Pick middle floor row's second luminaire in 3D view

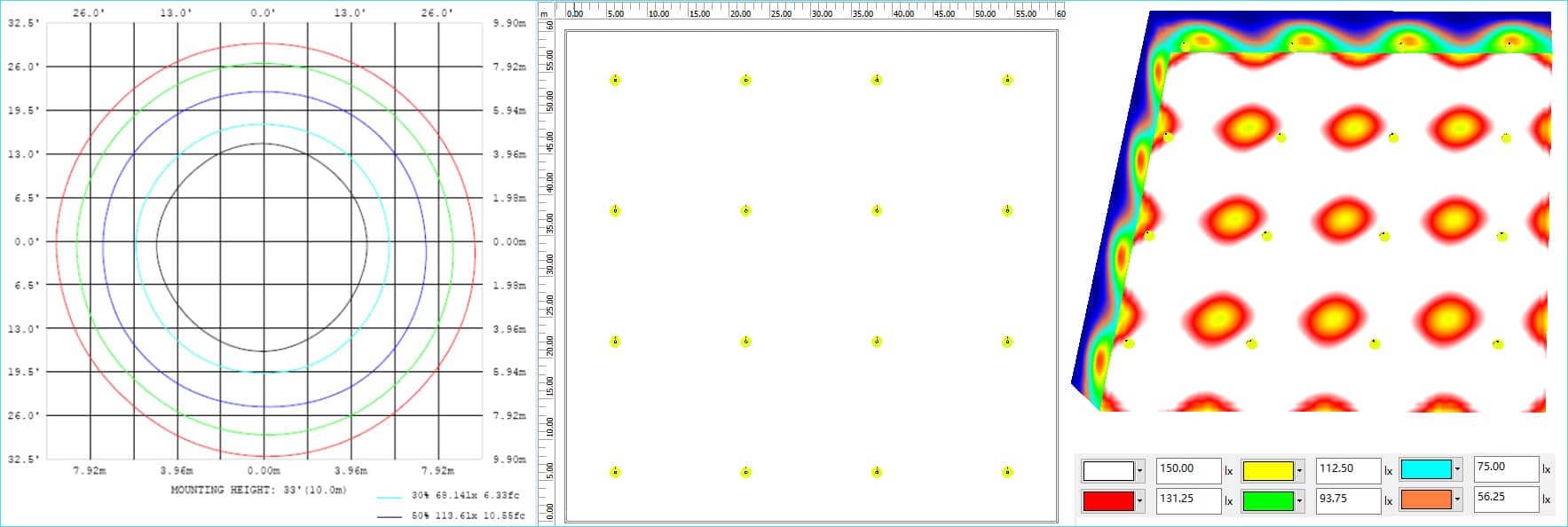[1266, 235]
